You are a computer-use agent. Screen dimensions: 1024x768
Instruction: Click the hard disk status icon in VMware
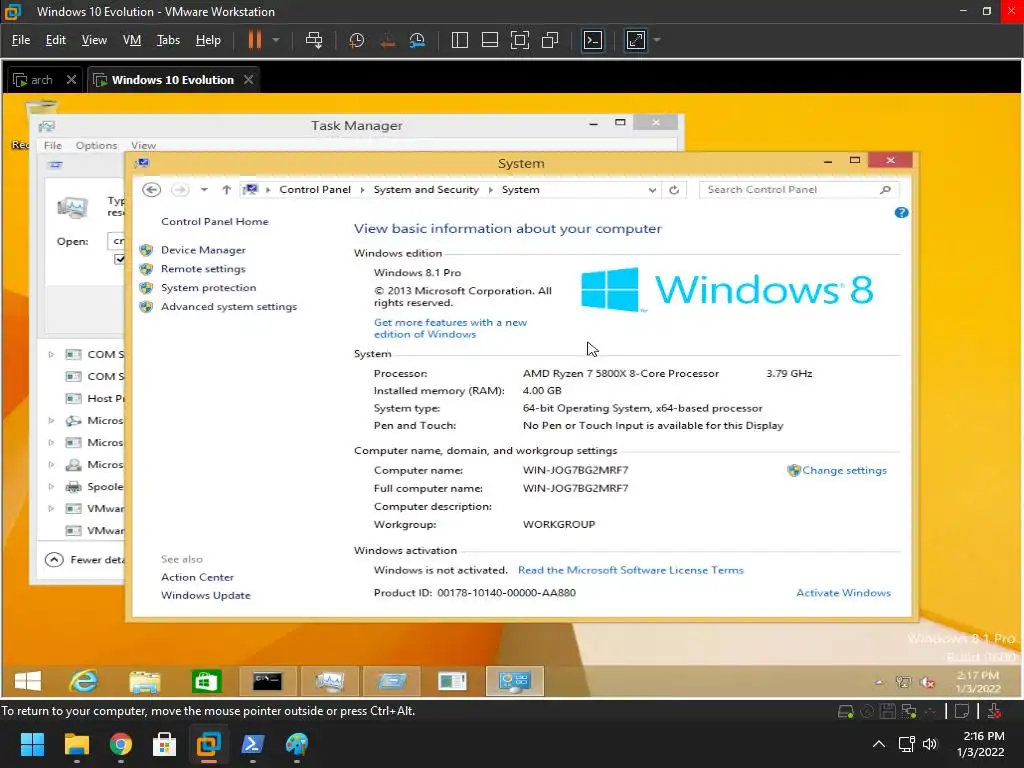coord(846,711)
